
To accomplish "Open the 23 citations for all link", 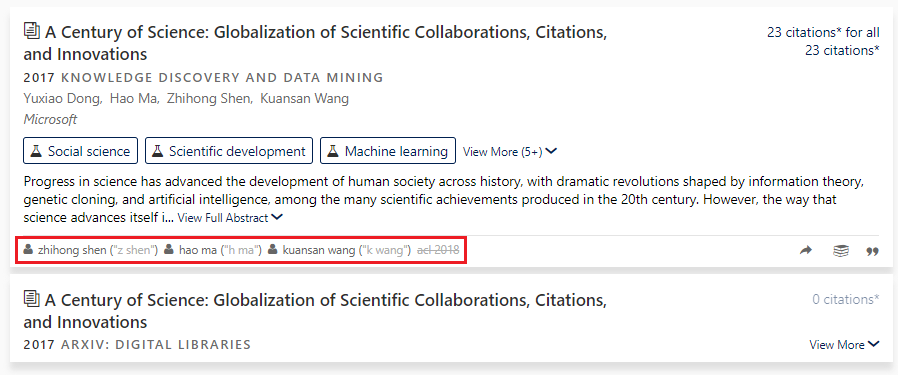I will click(823, 32).
